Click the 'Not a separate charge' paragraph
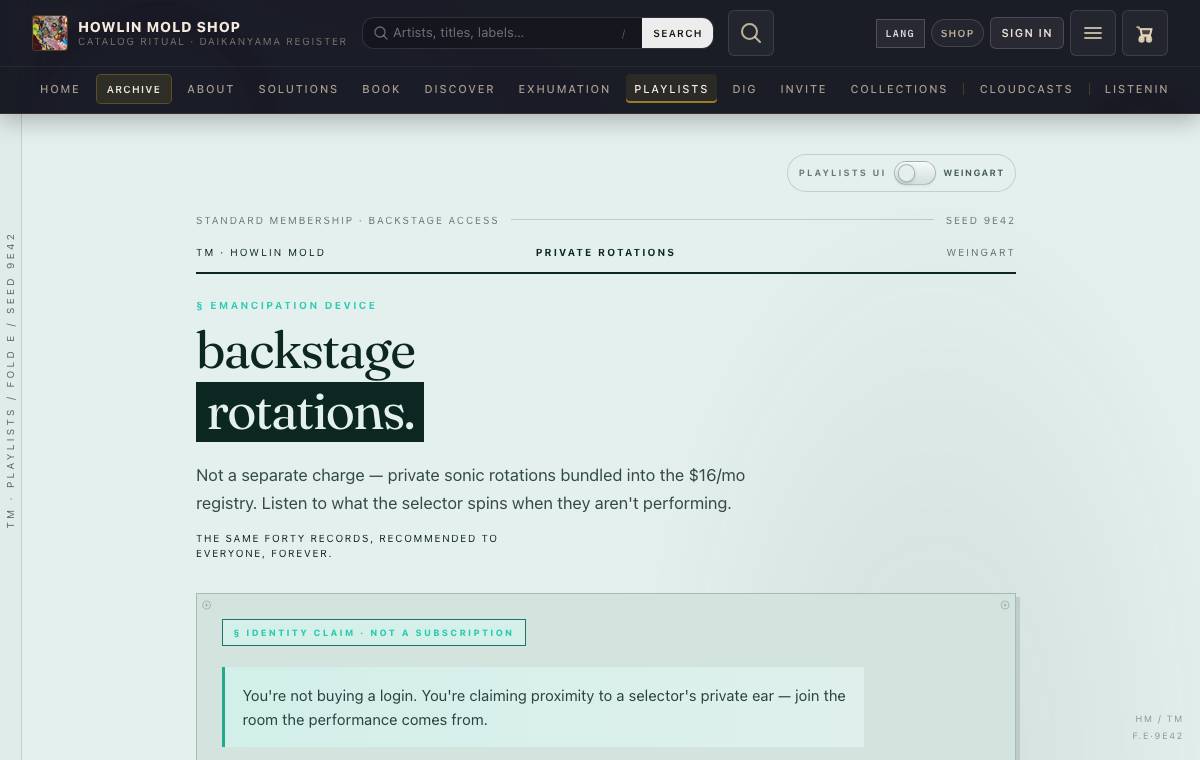 coord(471,489)
